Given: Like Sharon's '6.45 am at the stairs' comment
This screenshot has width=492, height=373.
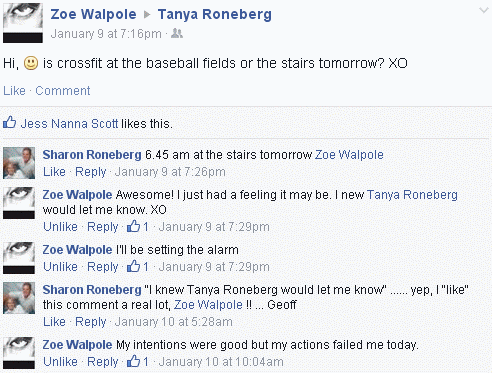Looking at the screenshot, I should pyautogui.click(x=54, y=172).
